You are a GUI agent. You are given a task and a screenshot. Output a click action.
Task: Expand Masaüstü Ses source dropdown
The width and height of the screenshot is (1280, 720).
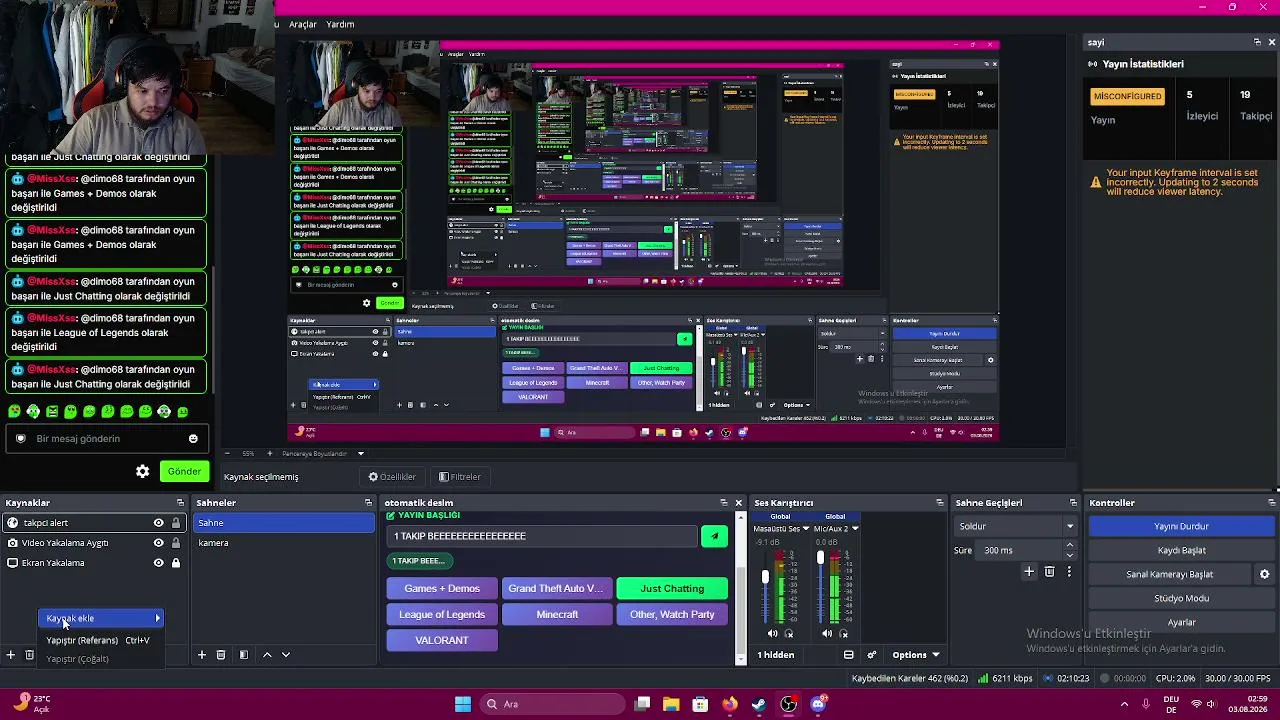(x=807, y=529)
